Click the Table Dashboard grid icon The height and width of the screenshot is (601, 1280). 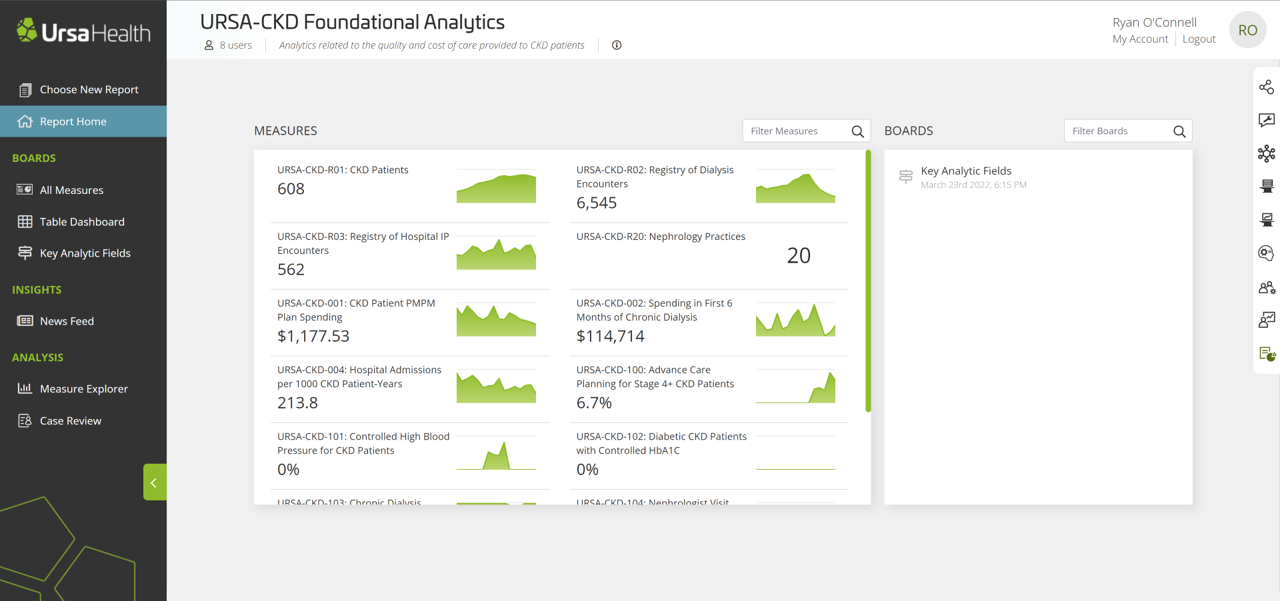click(25, 221)
